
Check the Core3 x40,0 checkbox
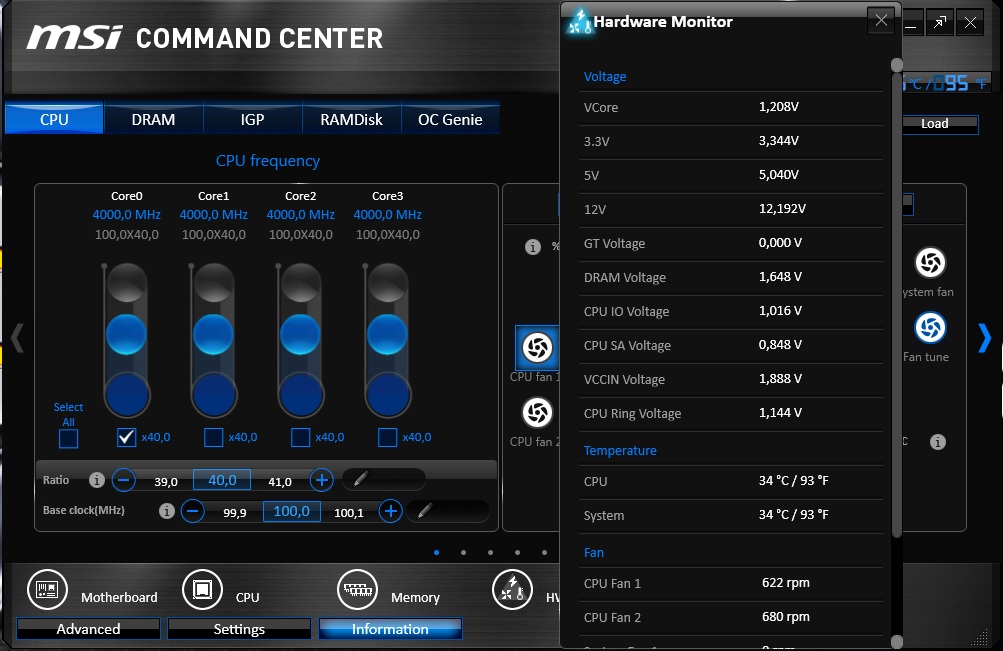388,437
